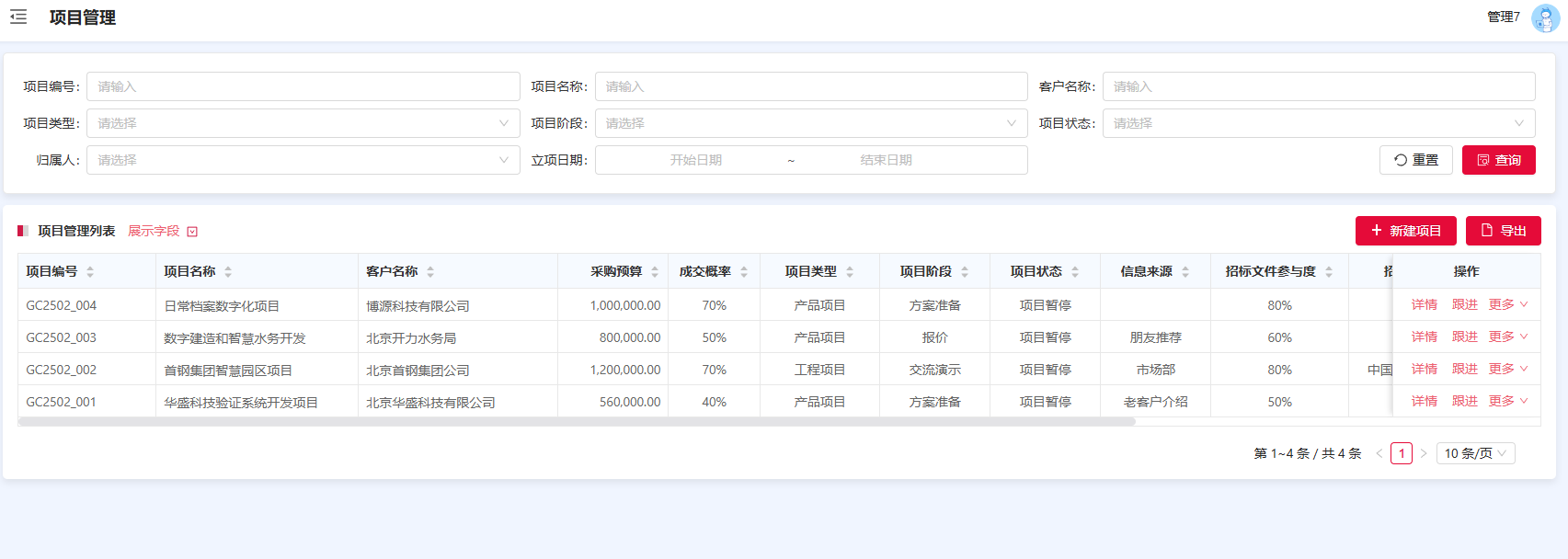Change the 10 条/页 page size
The height and width of the screenshot is (559, 1568).
1475,453
